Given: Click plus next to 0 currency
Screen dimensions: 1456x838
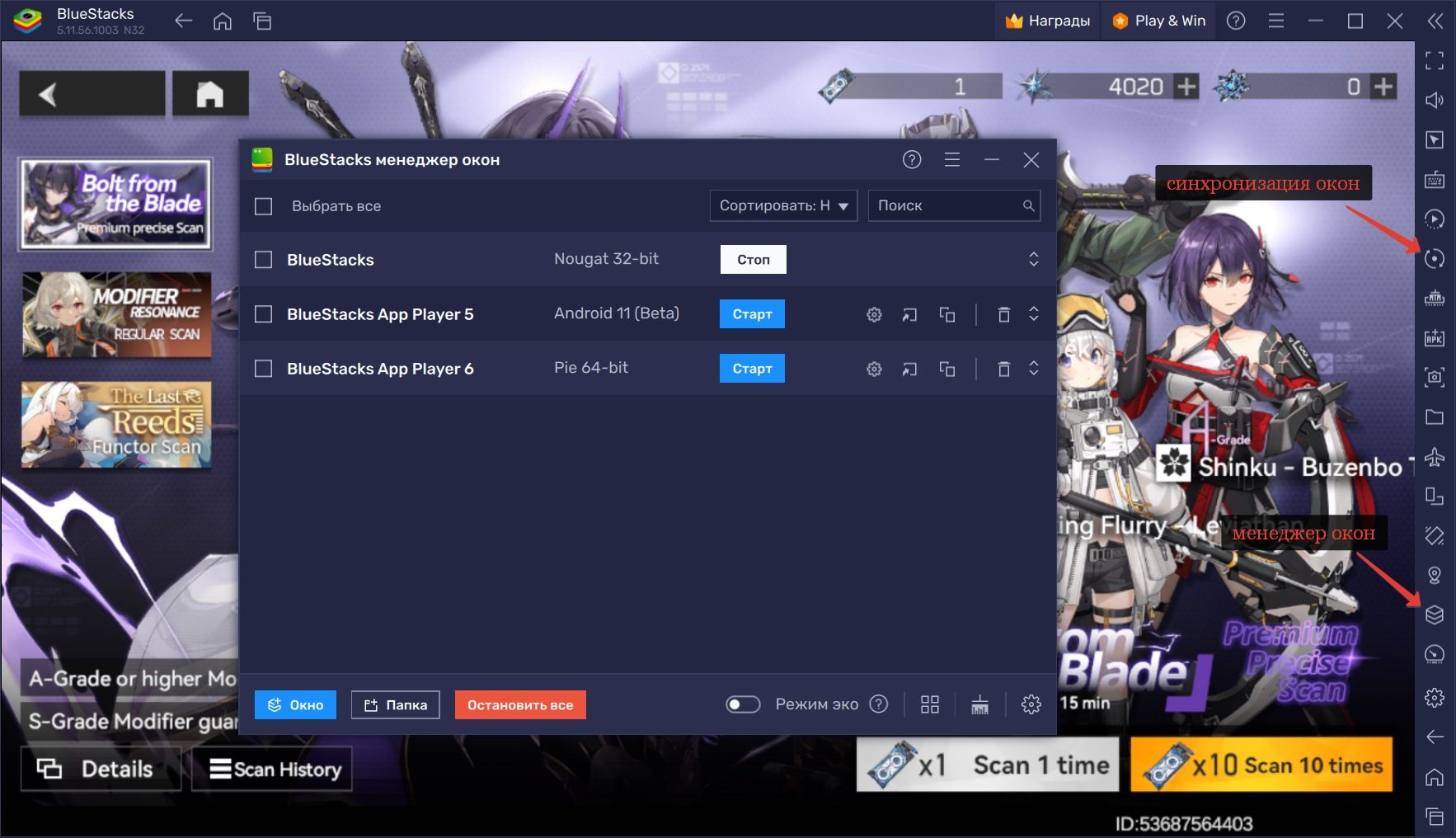Looking at the screenshot, I should click(x=1383, y=87).
